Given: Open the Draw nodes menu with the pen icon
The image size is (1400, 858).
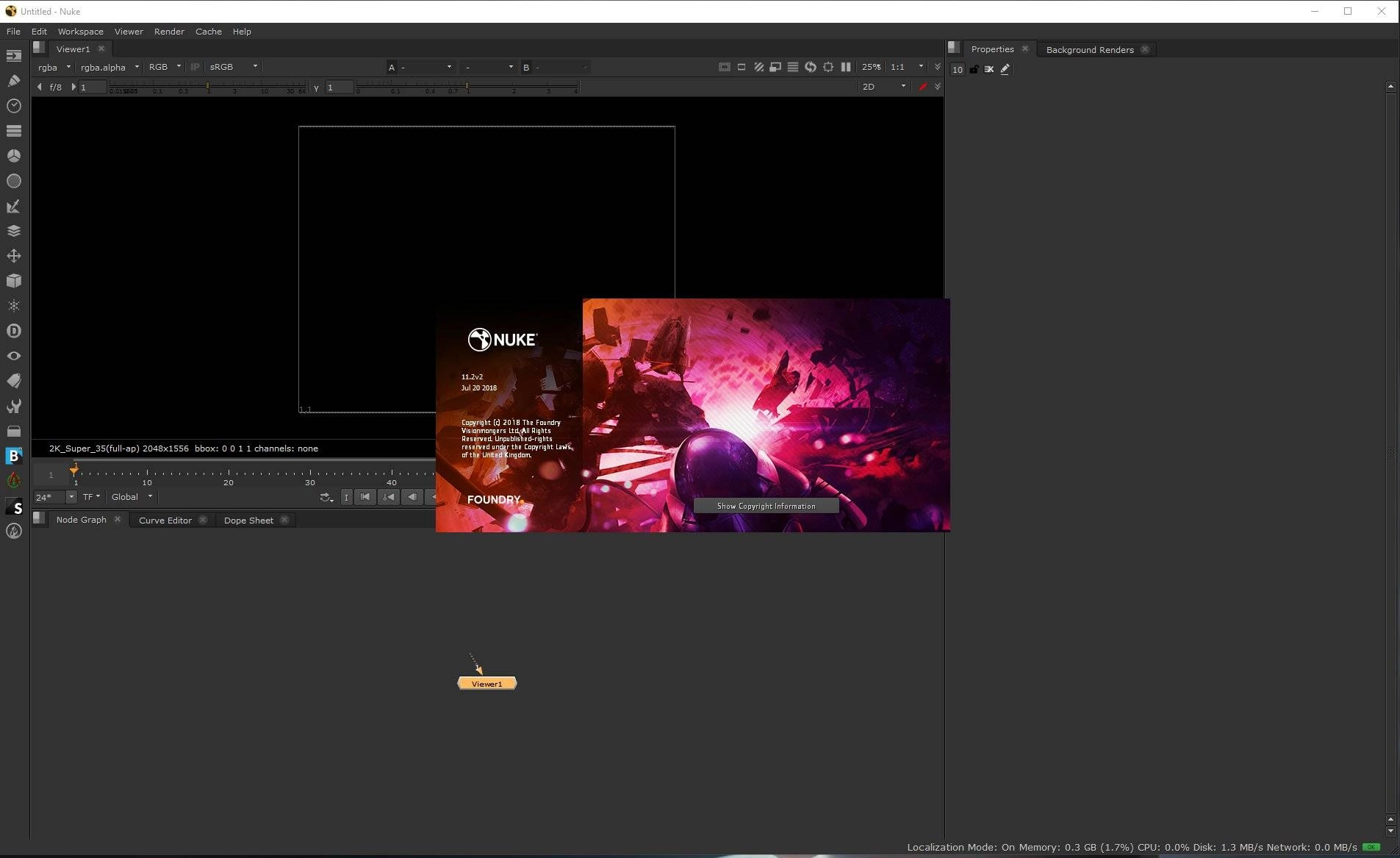Looking at the screenshot, I should coord(14,81).
